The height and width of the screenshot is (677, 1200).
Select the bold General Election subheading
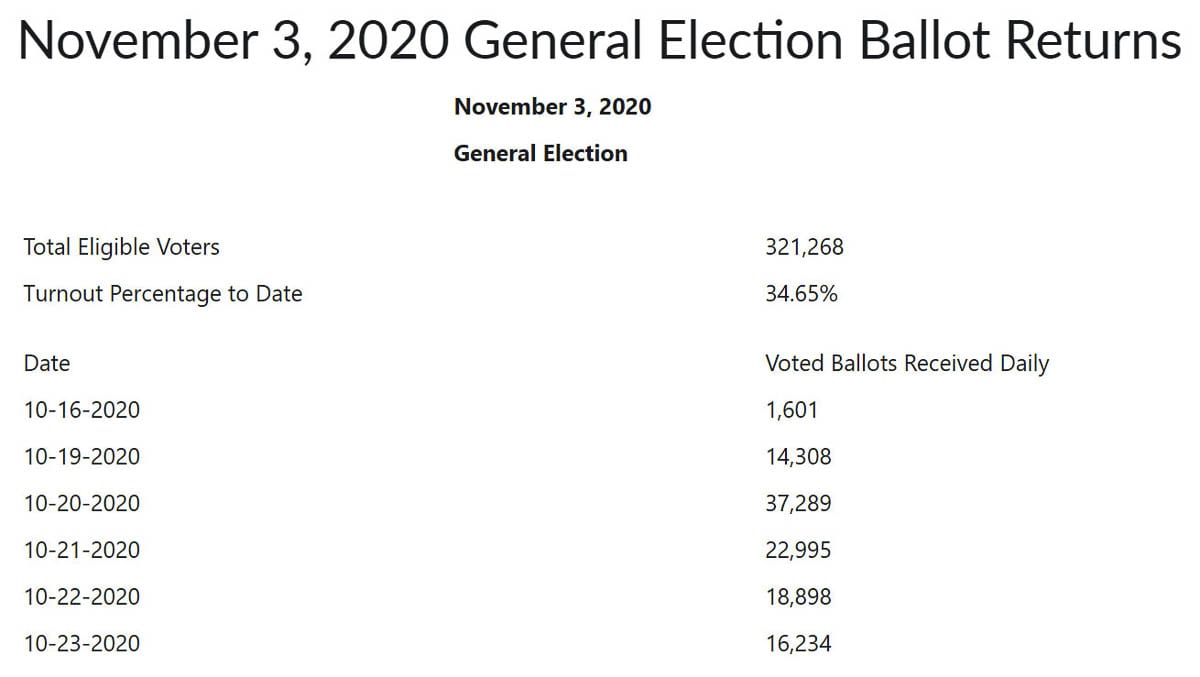[x=541, y=154]
